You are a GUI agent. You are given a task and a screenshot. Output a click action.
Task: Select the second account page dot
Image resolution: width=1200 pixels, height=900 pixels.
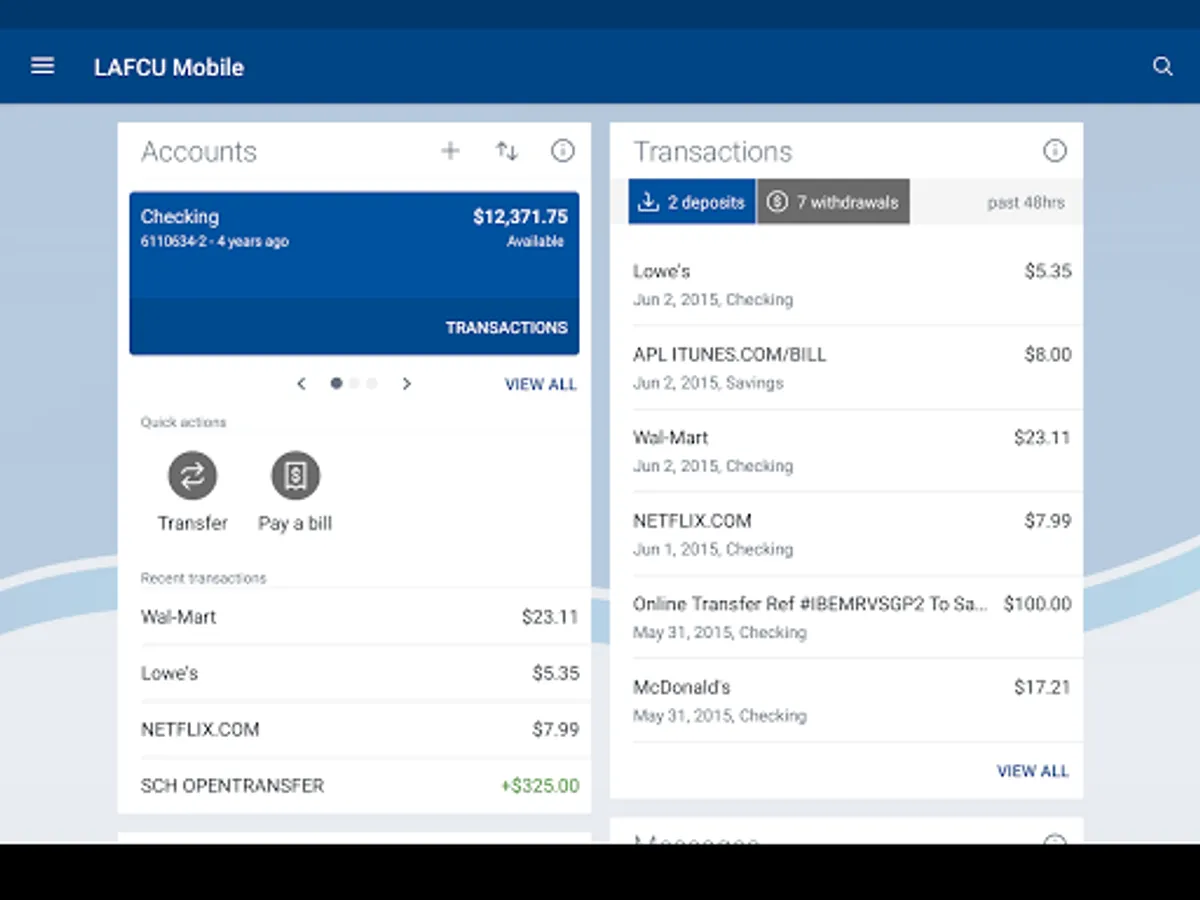click(354, 383)
